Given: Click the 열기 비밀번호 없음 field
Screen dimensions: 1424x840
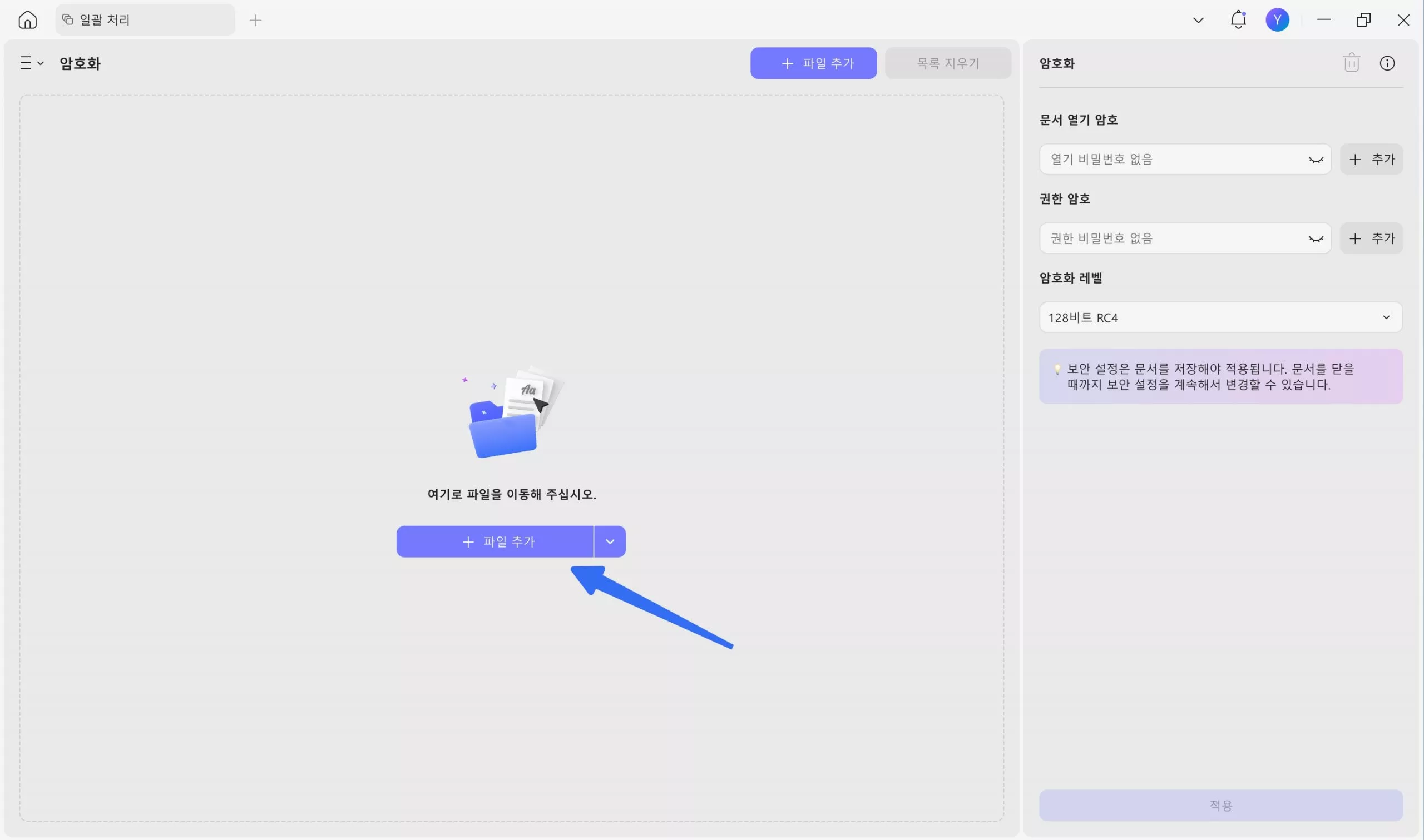Looking at the screenshot, I should click(x=1172, y=160).
